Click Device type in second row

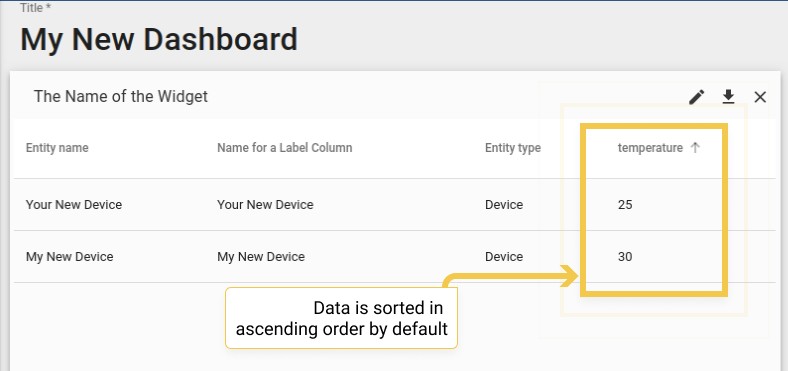(504, 257)
